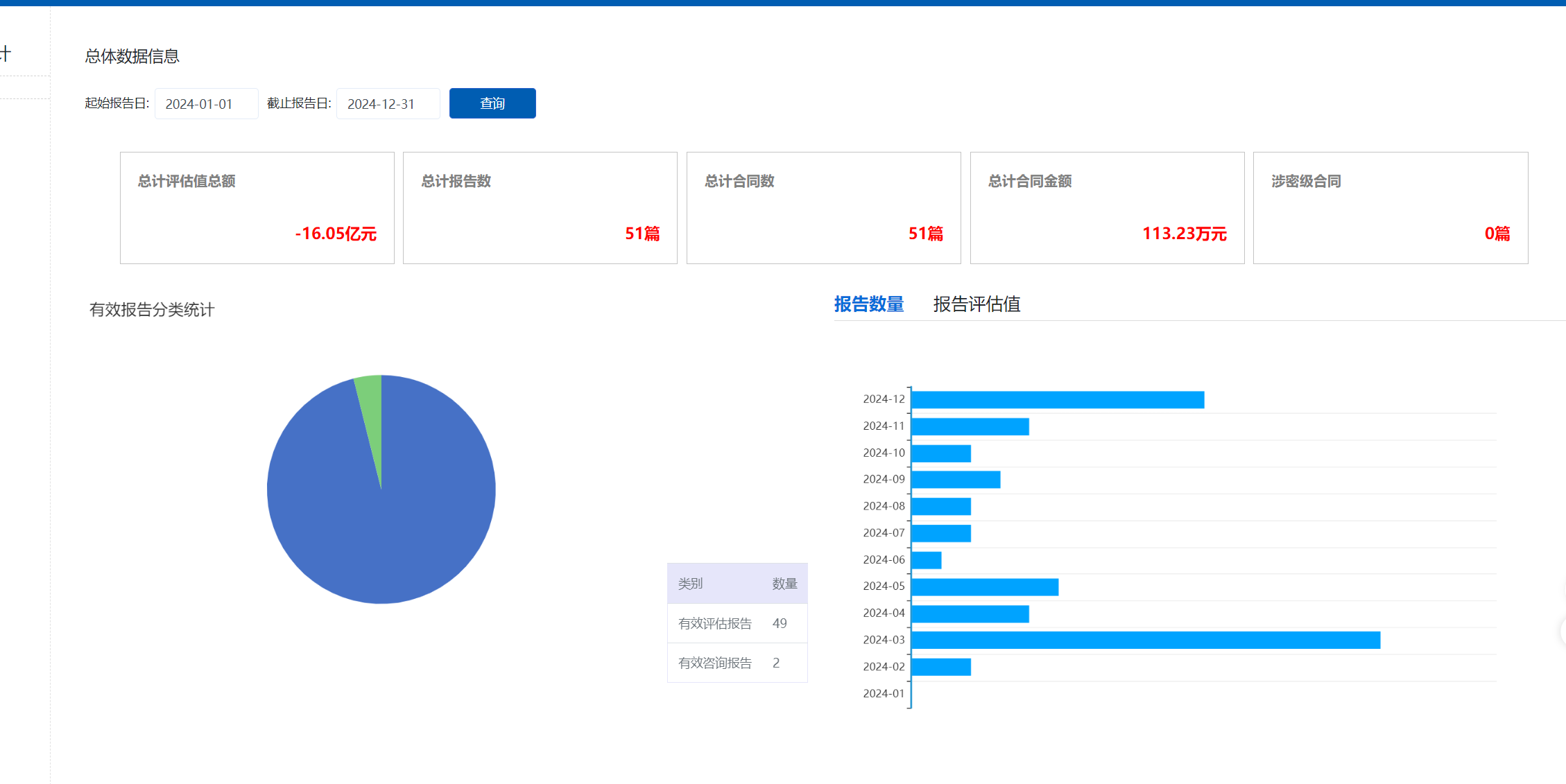Click the 总计评估值总额 card
This screenshot has height=784, width=1566.
257,208
